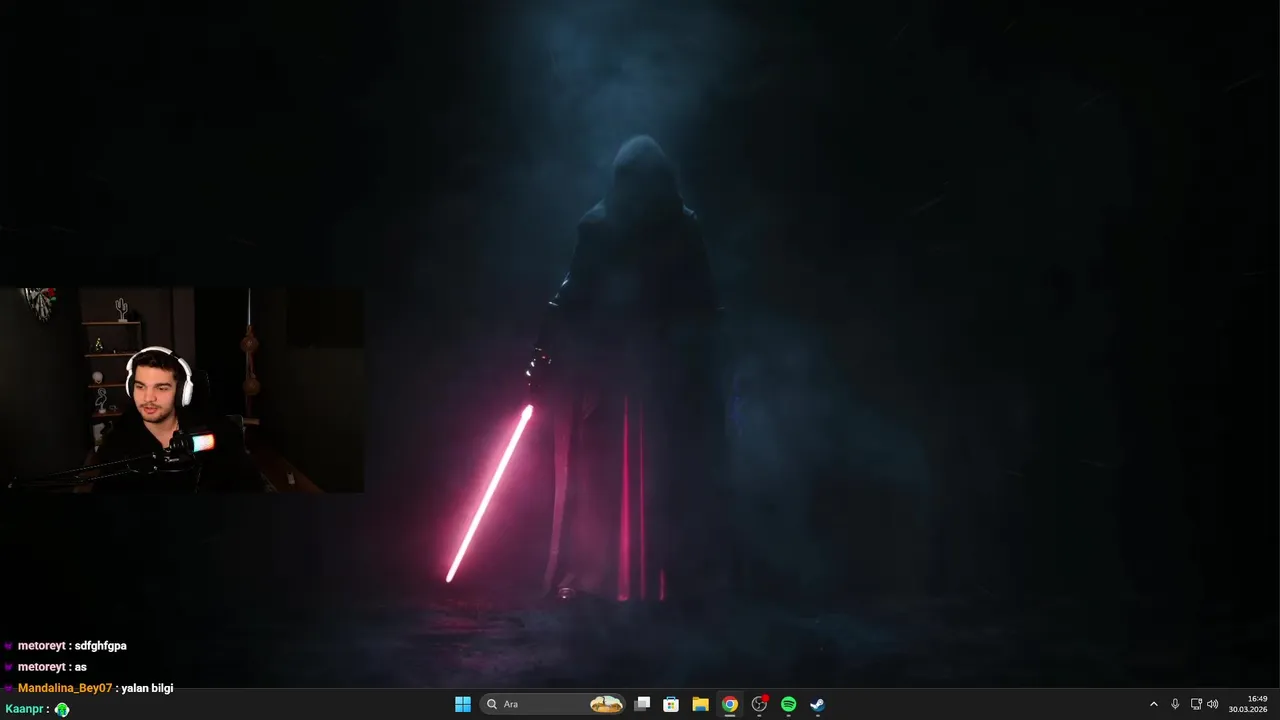Click chat message 'sdfghfgpa' from metoreyt

pyautogui.click(x=100, y=646)
